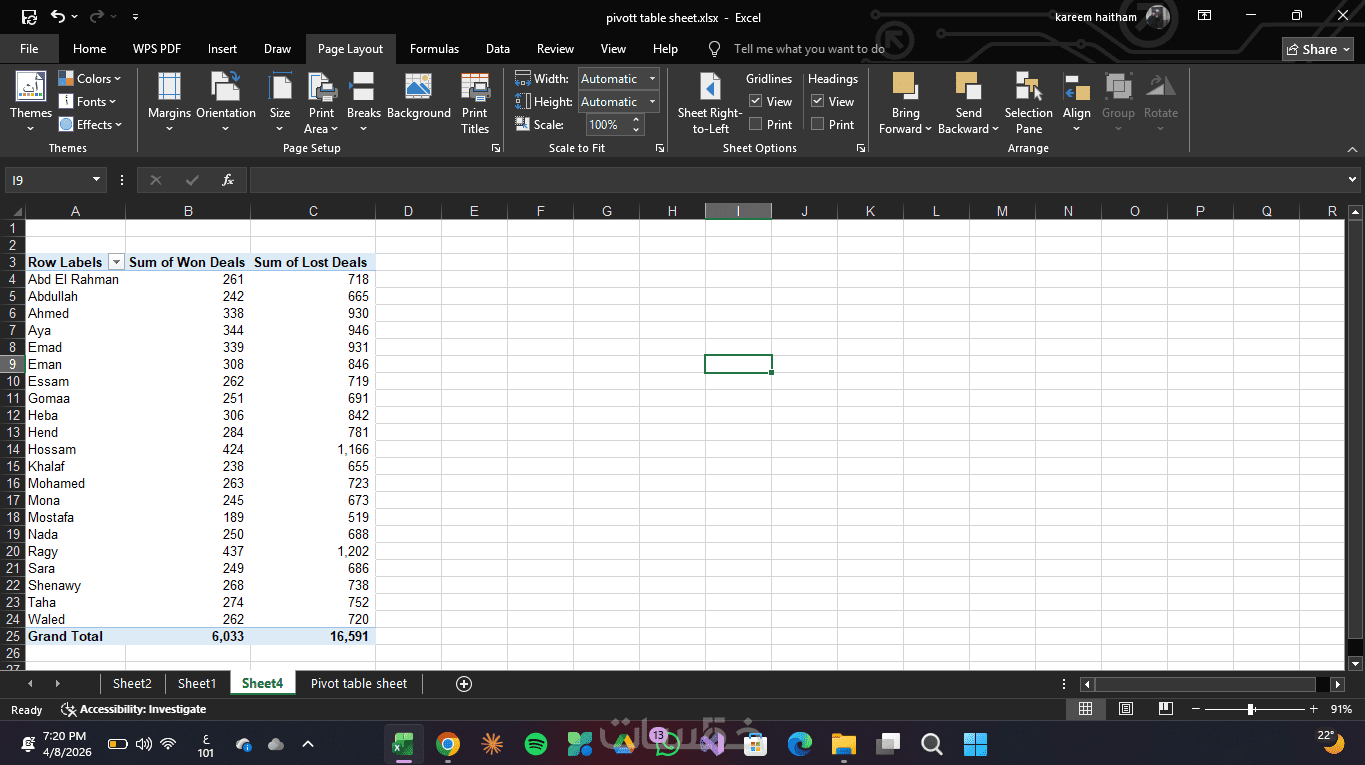This screenshot has height=765, width=1365.
Task: Open the File menu
Action: (x=29, y=48)
